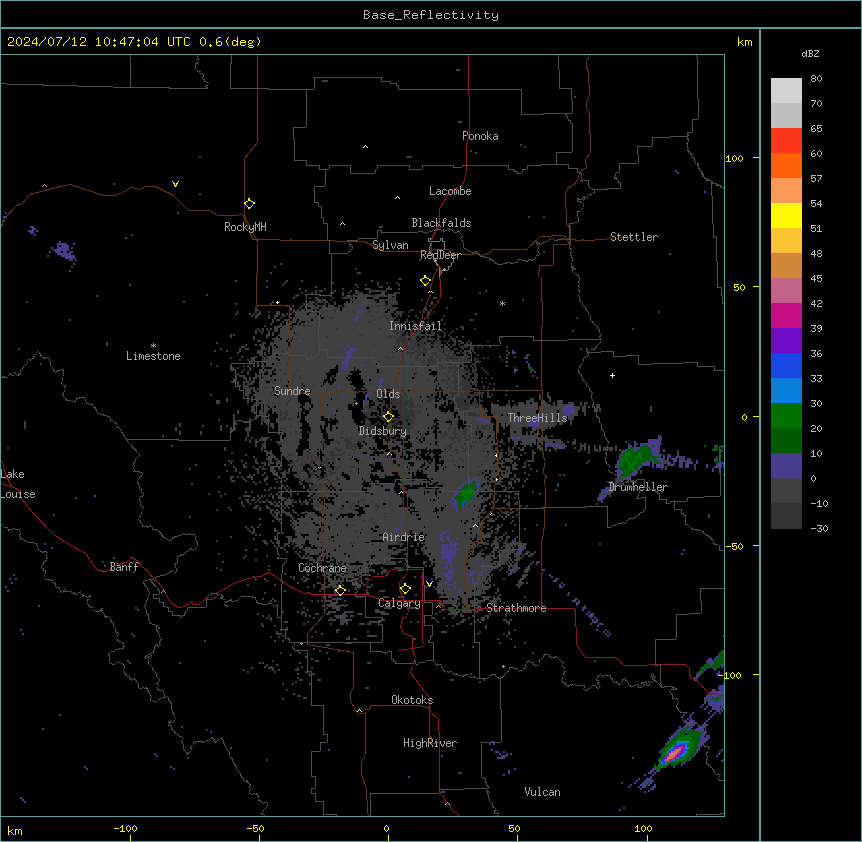The height and width of the screenshot is (842, 862).
Task: Click the Okotoks town label
Action: 412,700
